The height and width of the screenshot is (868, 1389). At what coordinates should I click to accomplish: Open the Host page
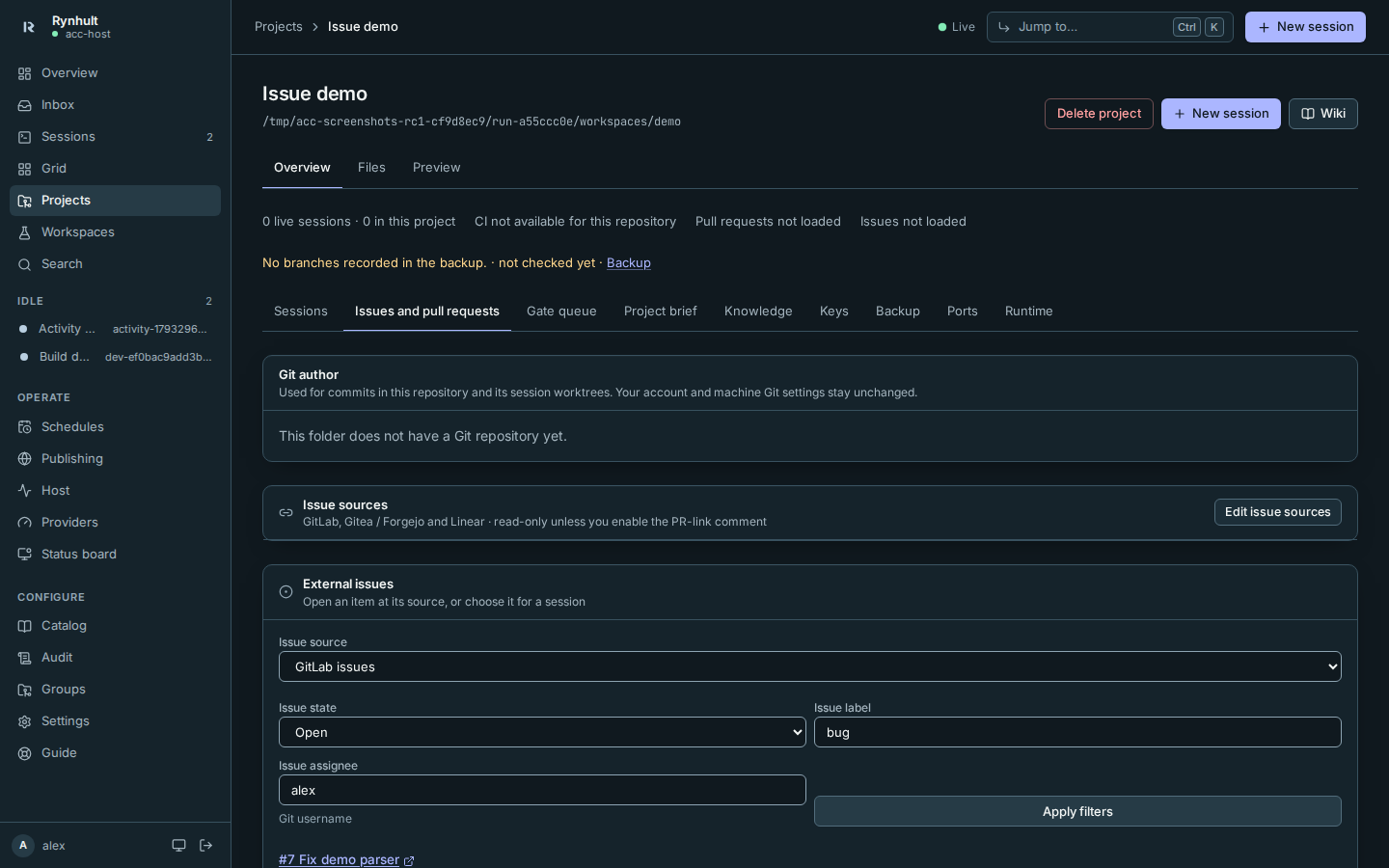(115, 491)
